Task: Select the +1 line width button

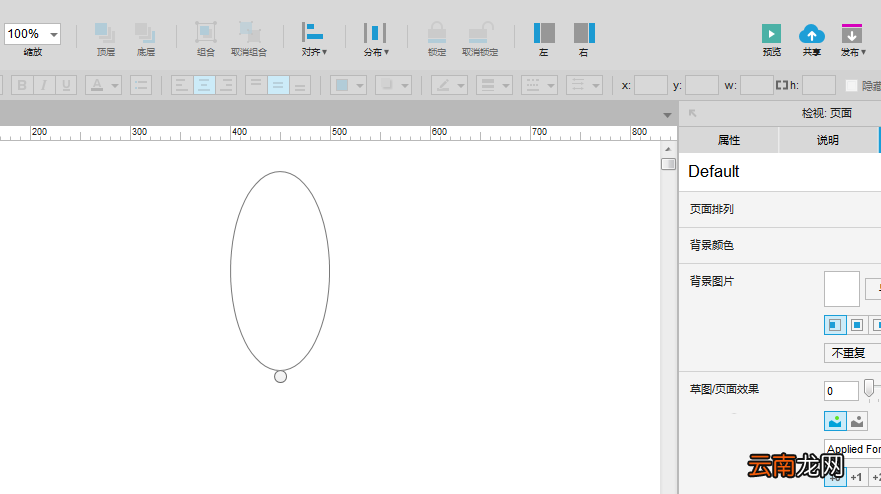Action: pyautogui.click(x=856, y=477)
